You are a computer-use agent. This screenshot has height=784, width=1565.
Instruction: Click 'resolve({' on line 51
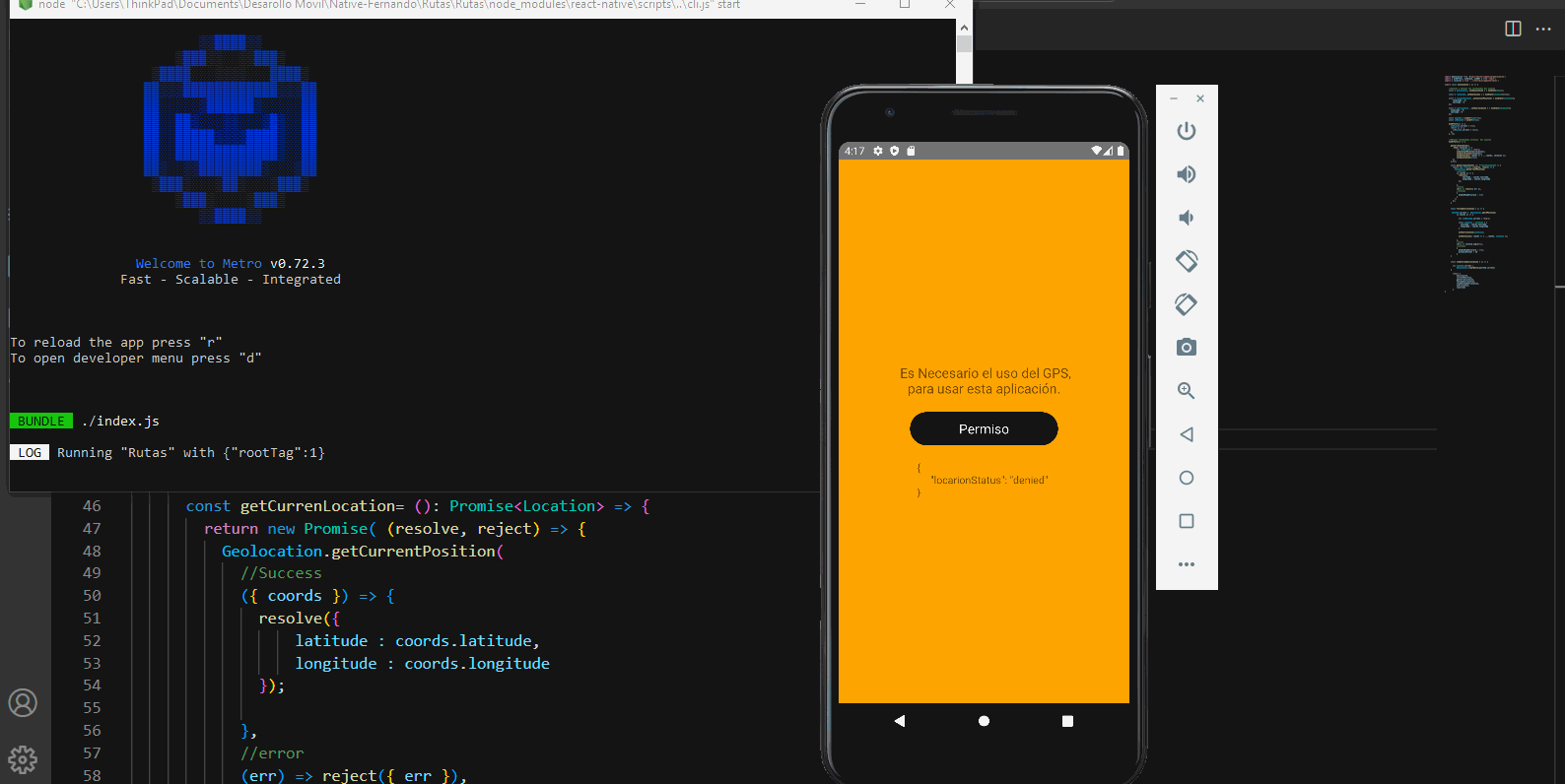click(x=299, y=619)
